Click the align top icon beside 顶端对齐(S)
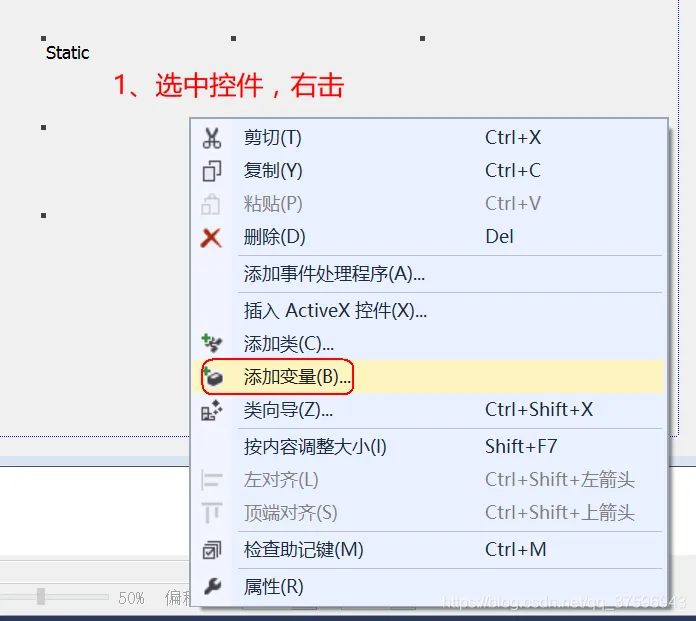Screen dimensions: 696x621 [x=212, y=513]
